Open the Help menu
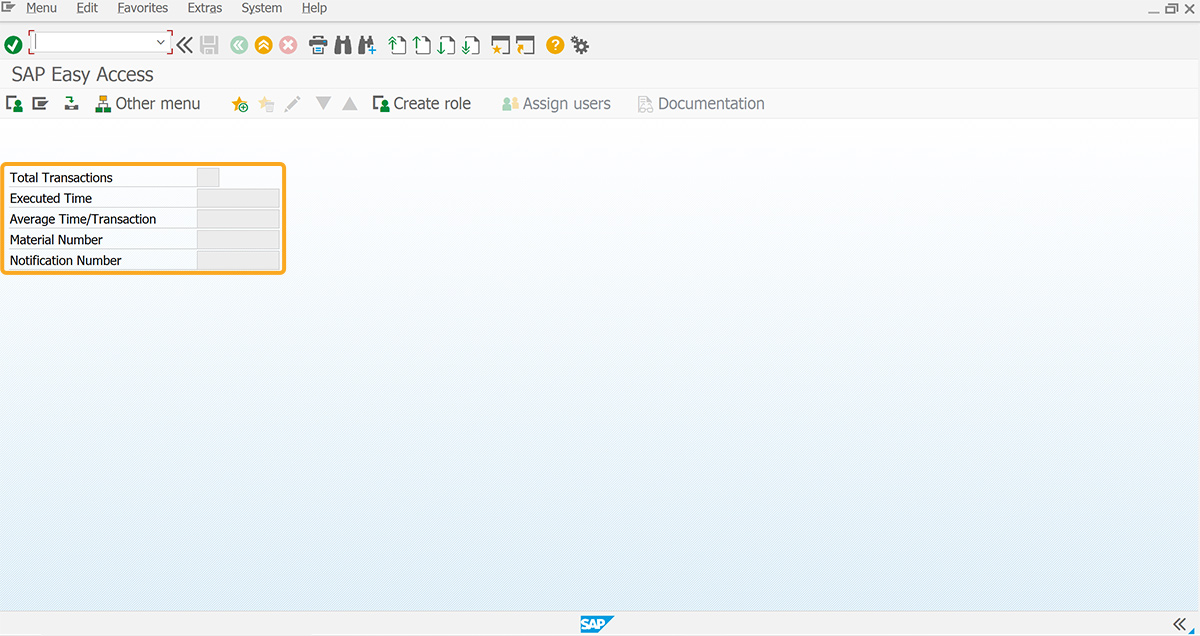This screenshot has width=1200, height=636. coord(315,8)
